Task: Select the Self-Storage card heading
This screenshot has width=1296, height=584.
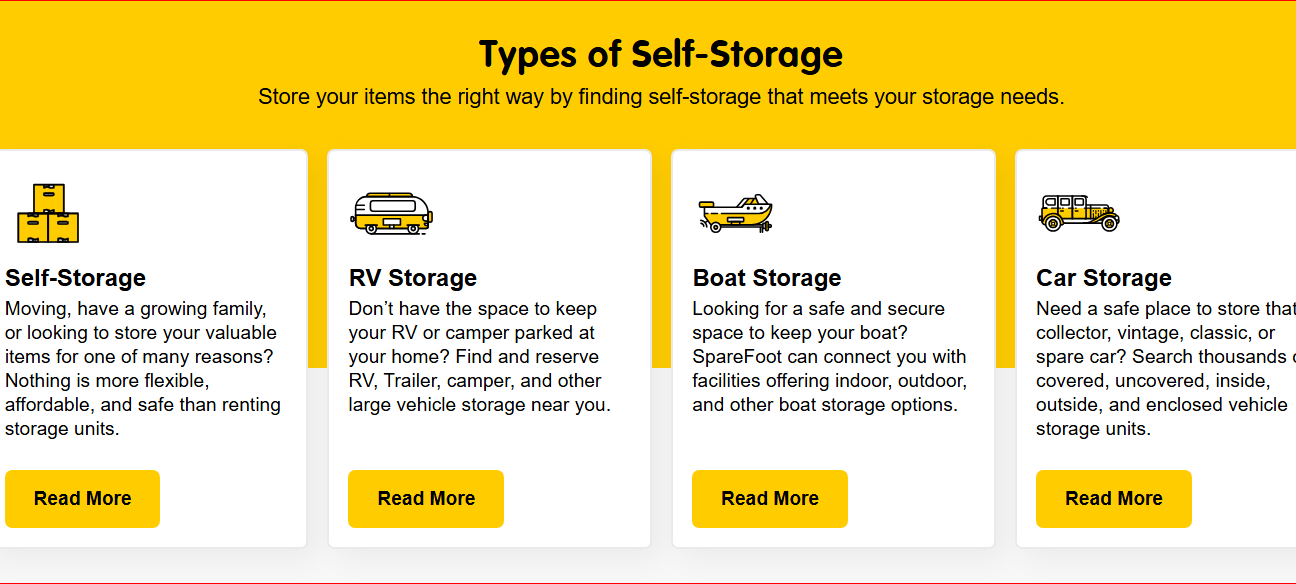Action: [76, 278]
